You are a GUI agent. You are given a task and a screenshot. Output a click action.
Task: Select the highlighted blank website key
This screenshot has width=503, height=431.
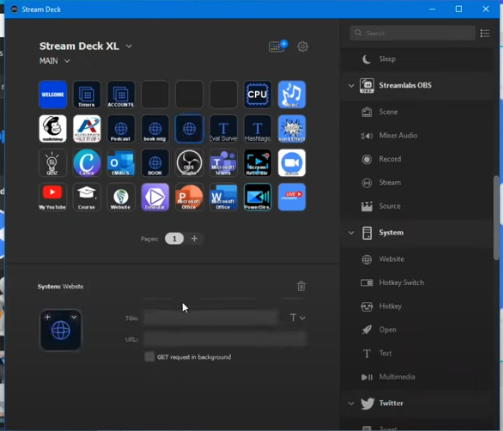(189, 129)
